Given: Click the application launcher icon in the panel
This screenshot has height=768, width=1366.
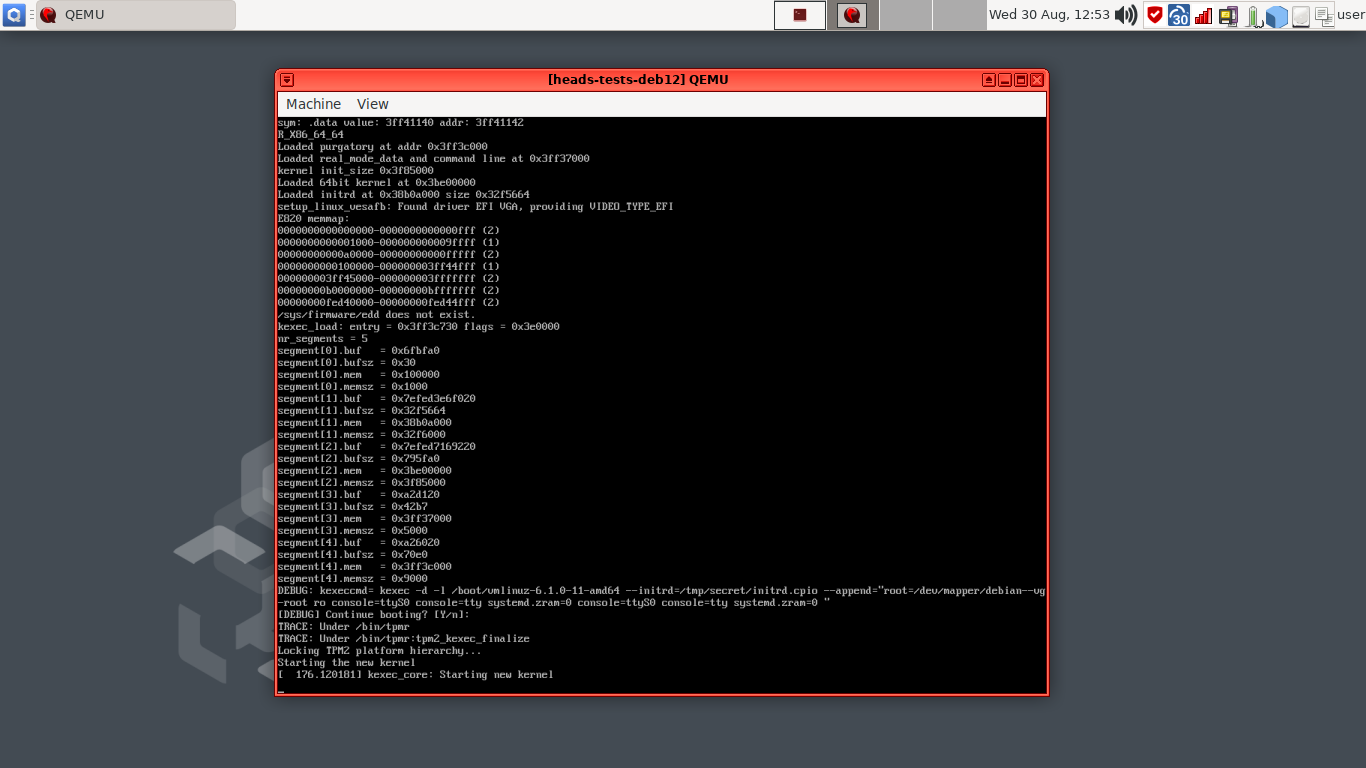Looking at the screenshot, I should click(13, 14).
